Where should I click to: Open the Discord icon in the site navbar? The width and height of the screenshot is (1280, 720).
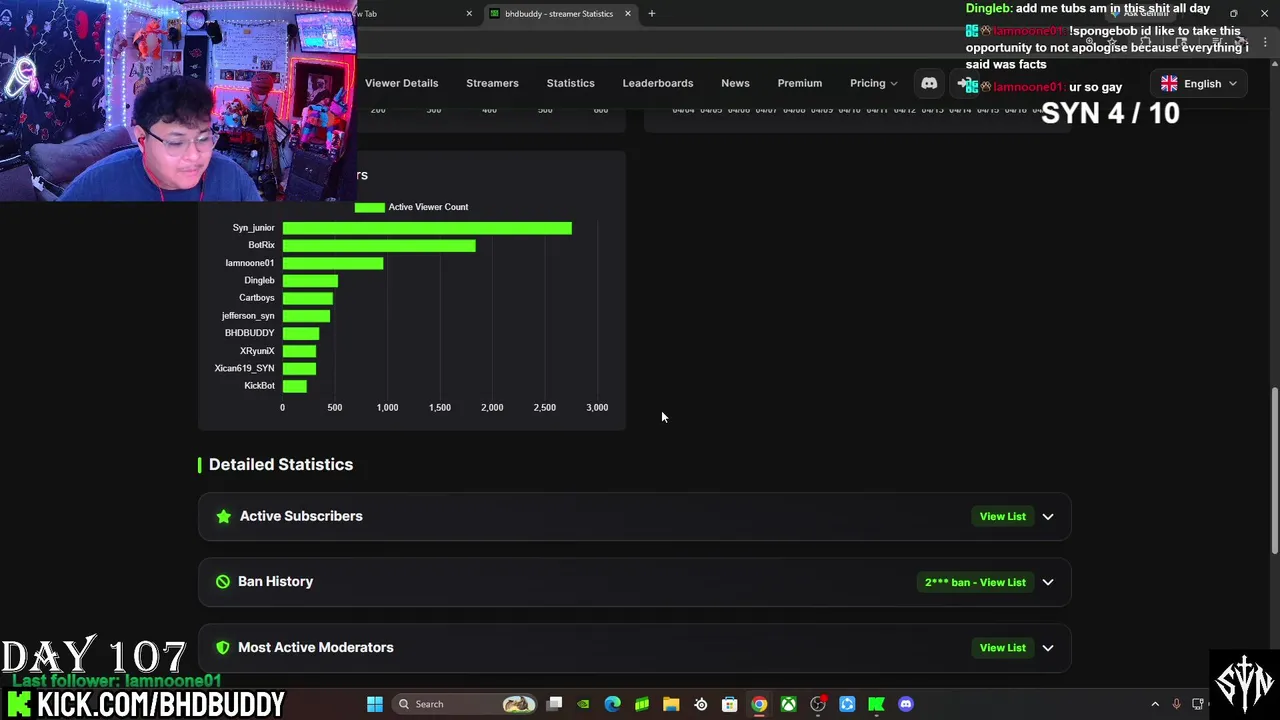tap(929, 83)
